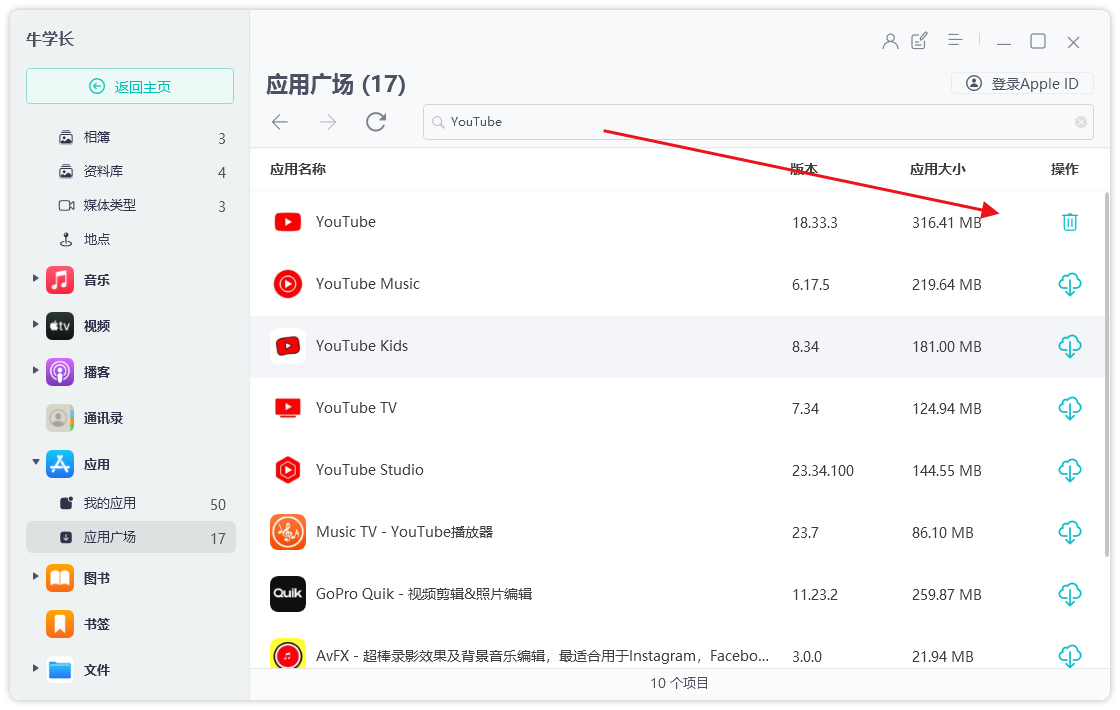1120x710 pixels.
Task: Open the 书签 section in the sidebar
Action: pos(97,623)
